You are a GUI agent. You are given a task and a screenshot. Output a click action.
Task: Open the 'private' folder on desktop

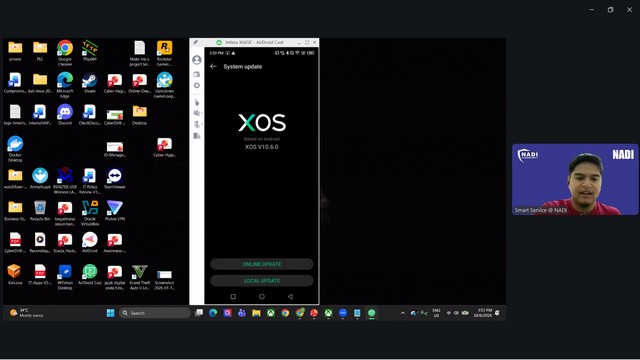click(x=15, y=51)
